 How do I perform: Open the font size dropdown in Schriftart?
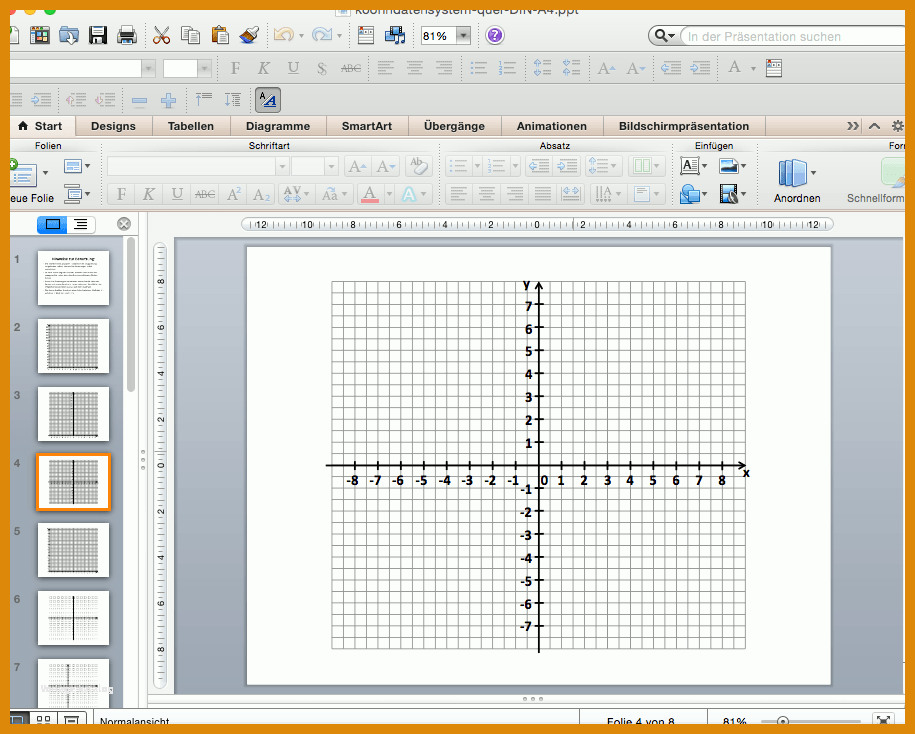tap(331, 166)
